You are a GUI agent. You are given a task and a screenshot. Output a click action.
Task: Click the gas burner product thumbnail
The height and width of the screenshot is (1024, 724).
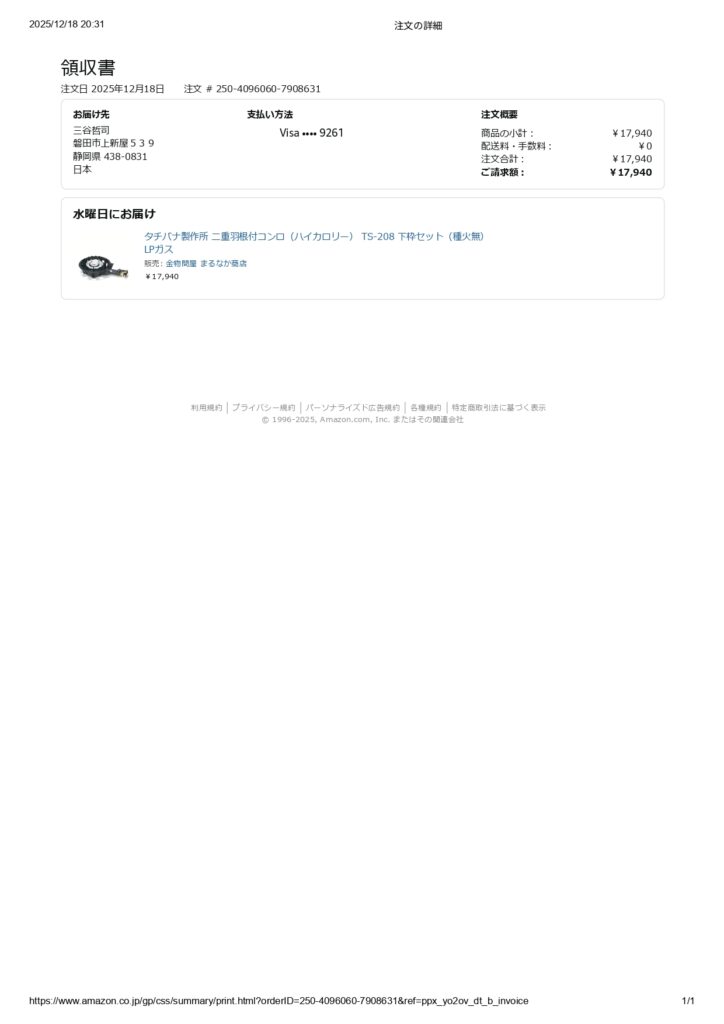pos(102,266)
